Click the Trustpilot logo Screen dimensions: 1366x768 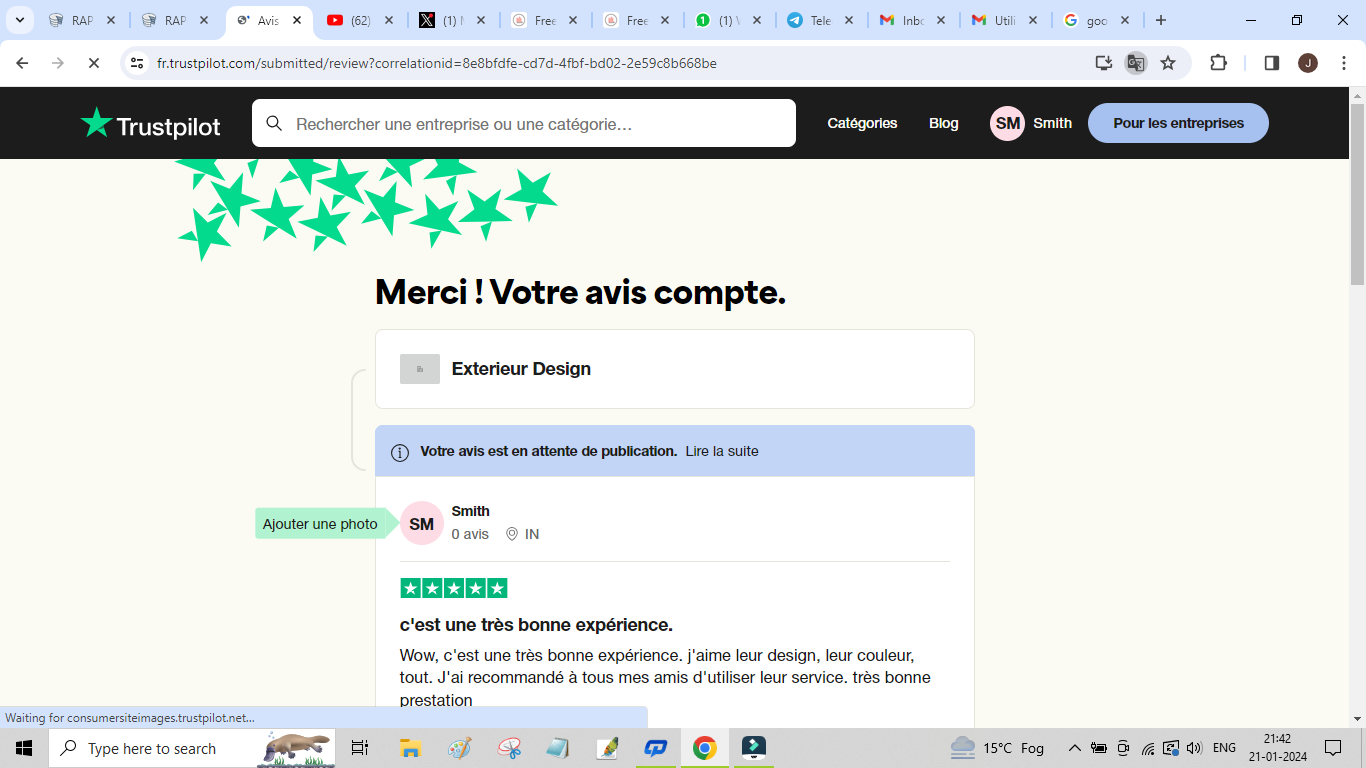click(x=150, y=124)
